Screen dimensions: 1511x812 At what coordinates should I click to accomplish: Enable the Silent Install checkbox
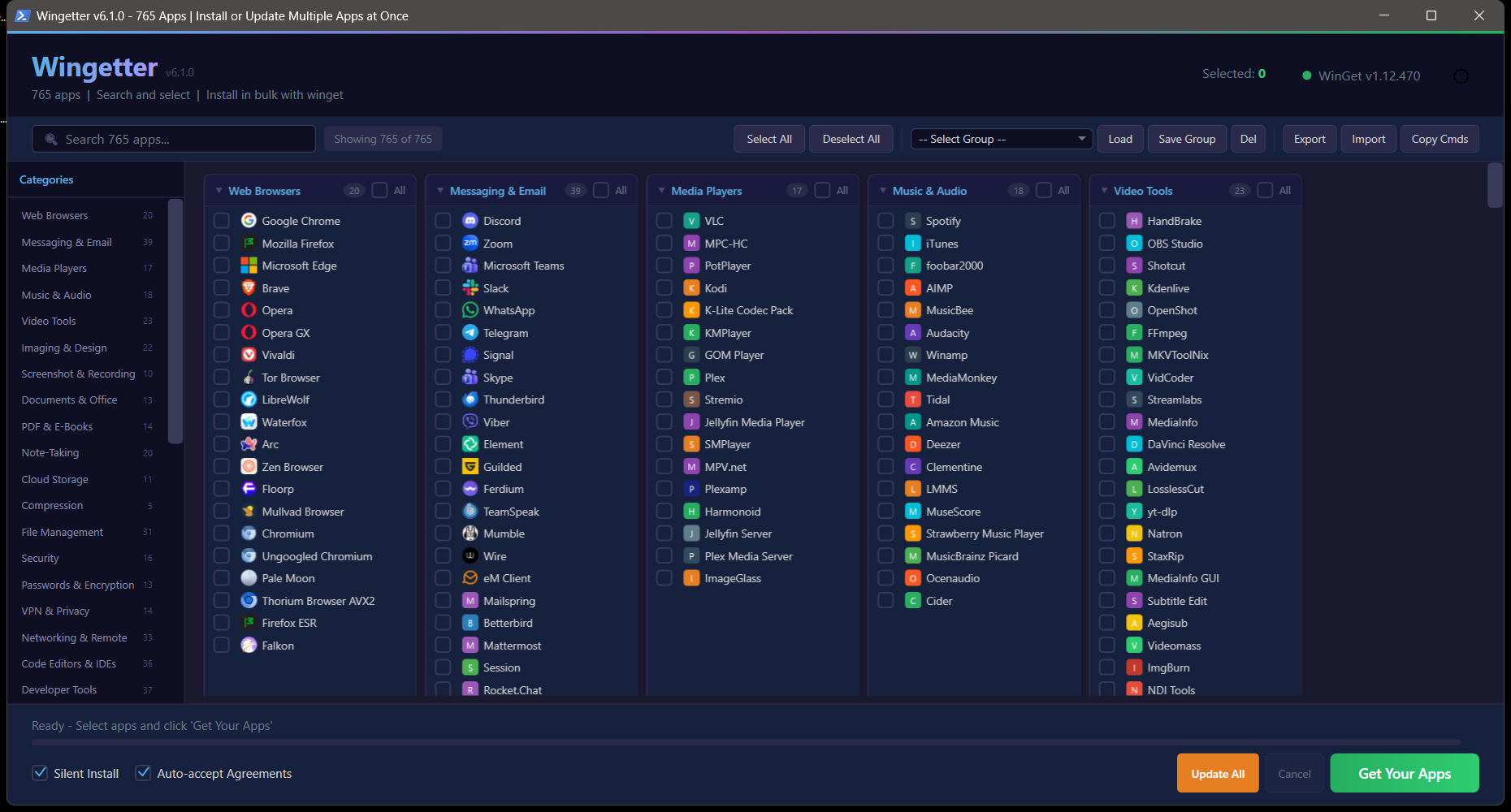coord(40,773)
